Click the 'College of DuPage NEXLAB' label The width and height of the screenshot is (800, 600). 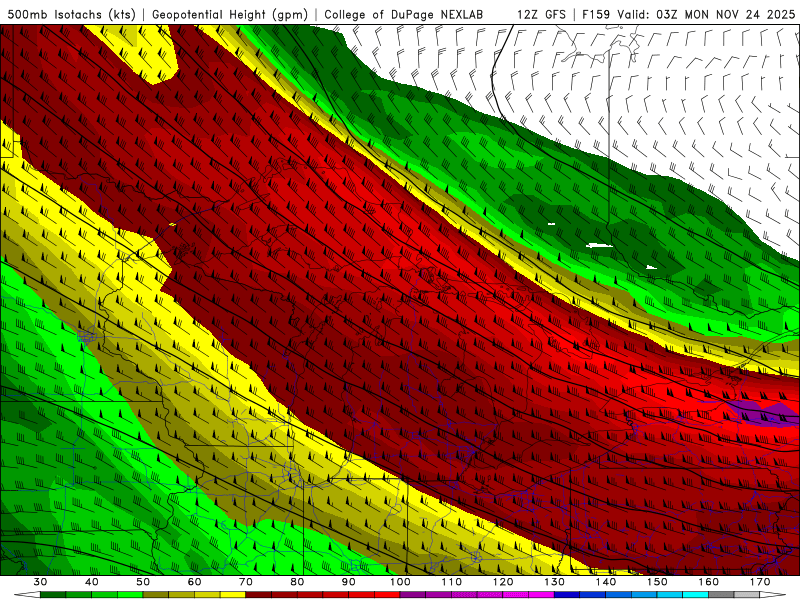click(404, 15)
